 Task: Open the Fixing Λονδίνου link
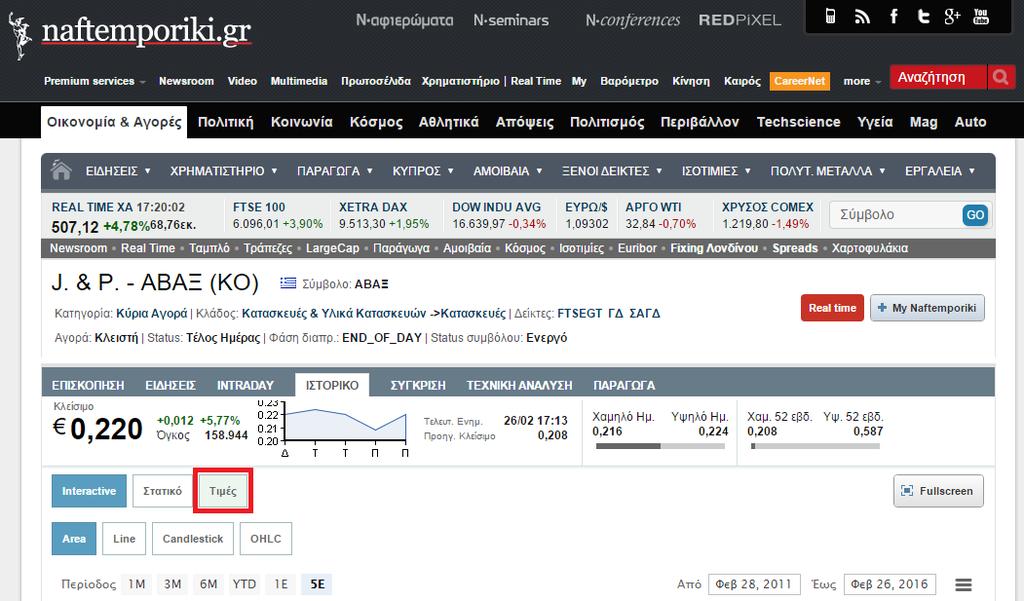point(714,248)
